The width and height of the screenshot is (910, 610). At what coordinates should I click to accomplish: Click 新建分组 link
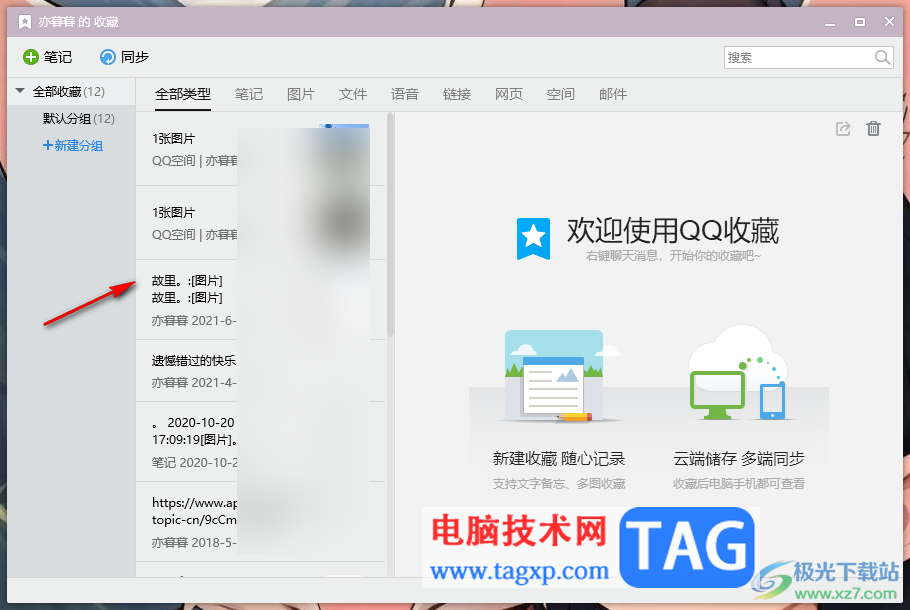coord(73,146)
